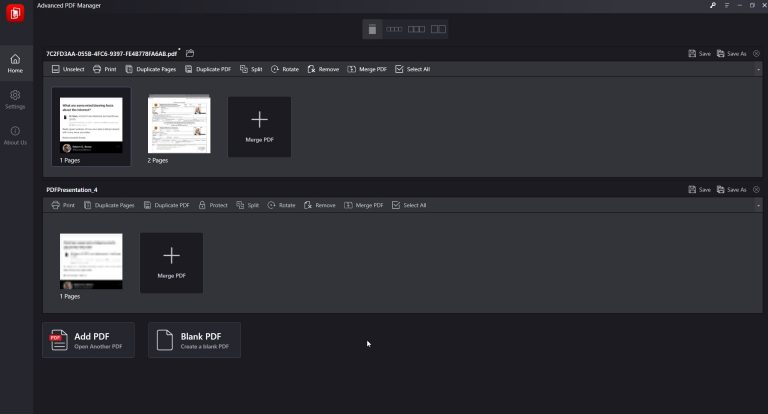This screenshot has height=414, width=768.
Task: Click Split in the first PDF toolbar
Action: coord(251,69)
